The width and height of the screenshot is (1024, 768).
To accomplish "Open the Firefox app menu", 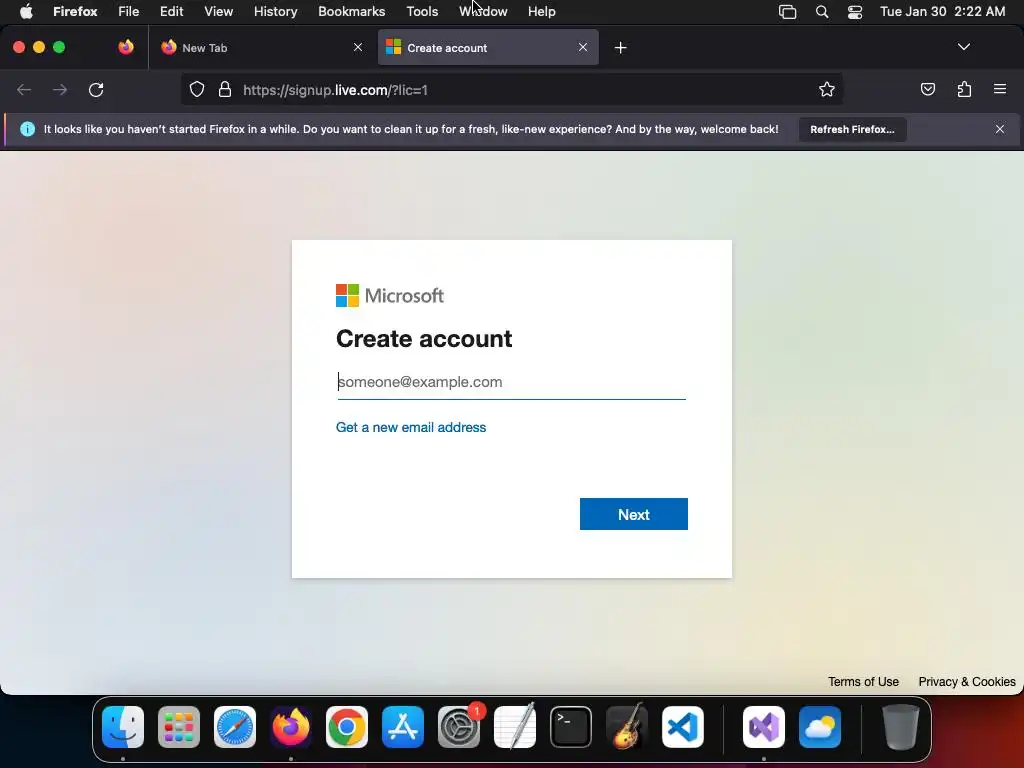I will [x=75, y=12].
